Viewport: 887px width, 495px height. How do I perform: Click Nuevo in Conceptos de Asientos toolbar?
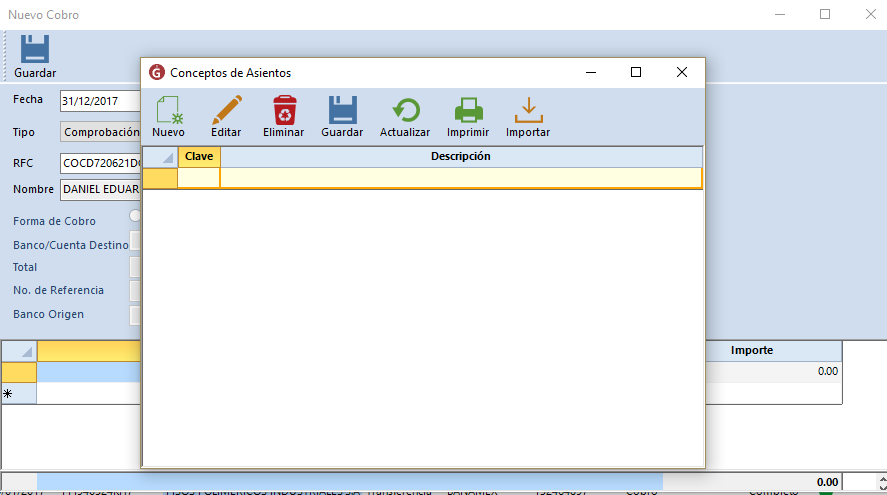168,116
